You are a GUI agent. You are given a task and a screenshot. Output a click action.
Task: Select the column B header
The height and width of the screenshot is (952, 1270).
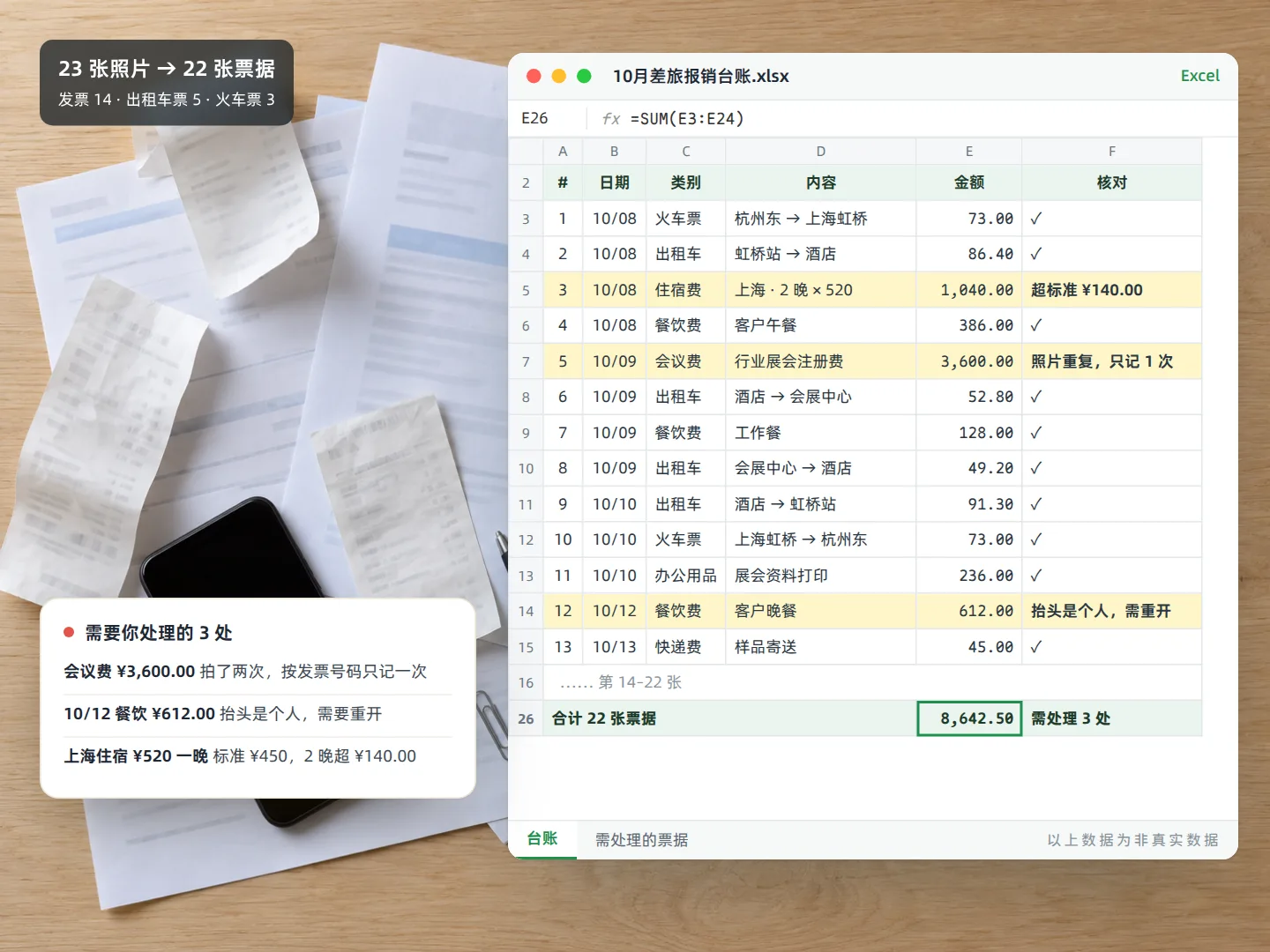click(x=614, y=152)
